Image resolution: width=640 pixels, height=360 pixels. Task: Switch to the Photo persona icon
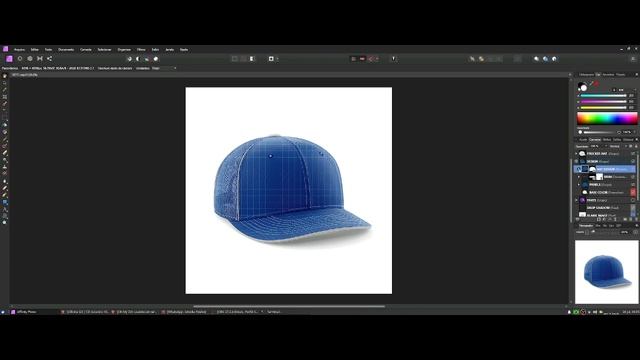(x=9, y=59)
